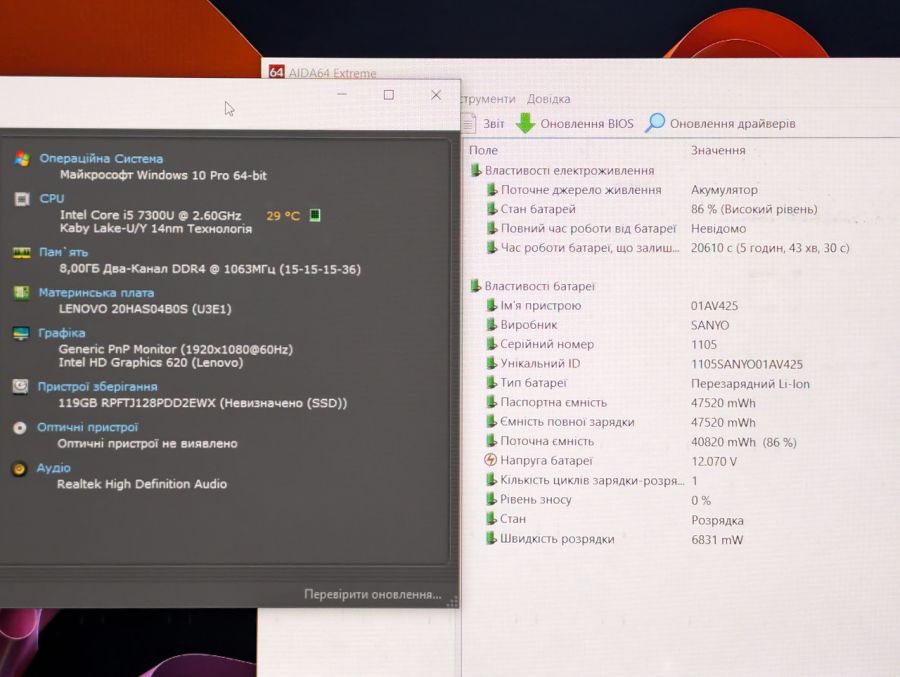Click the battery icon beside Рівень зносу
Image resolution: width=900 pixels, height=677 pixels.
[491, 499]
